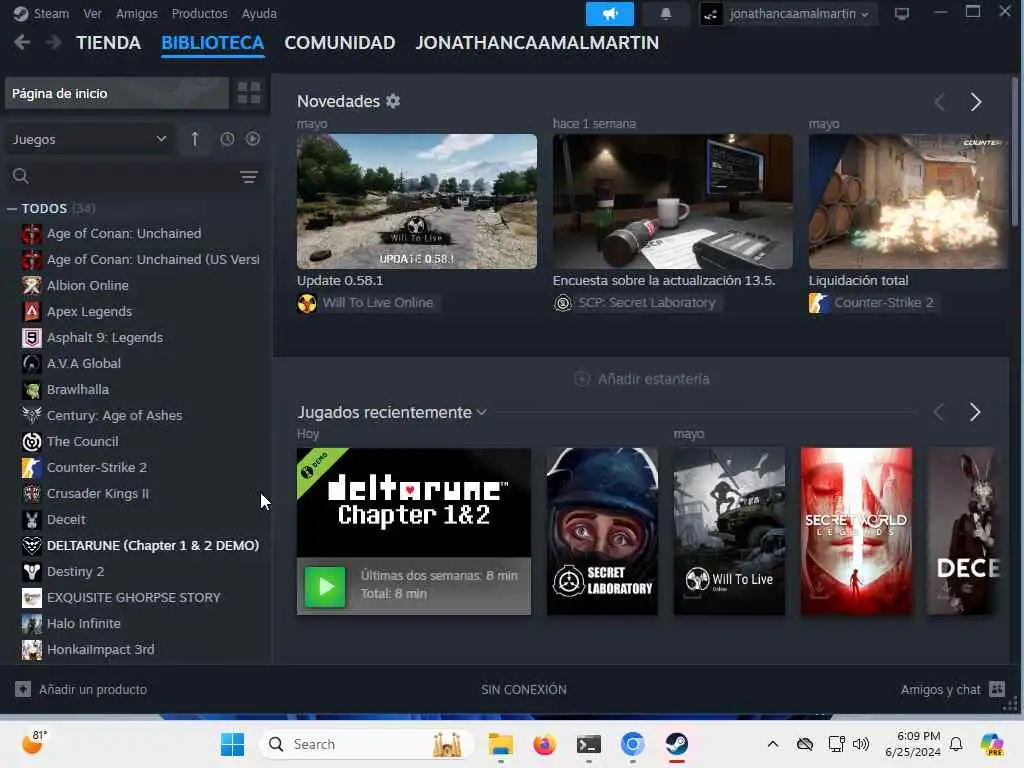
Task: Open the Ver menu
Action: click(92, 14)
